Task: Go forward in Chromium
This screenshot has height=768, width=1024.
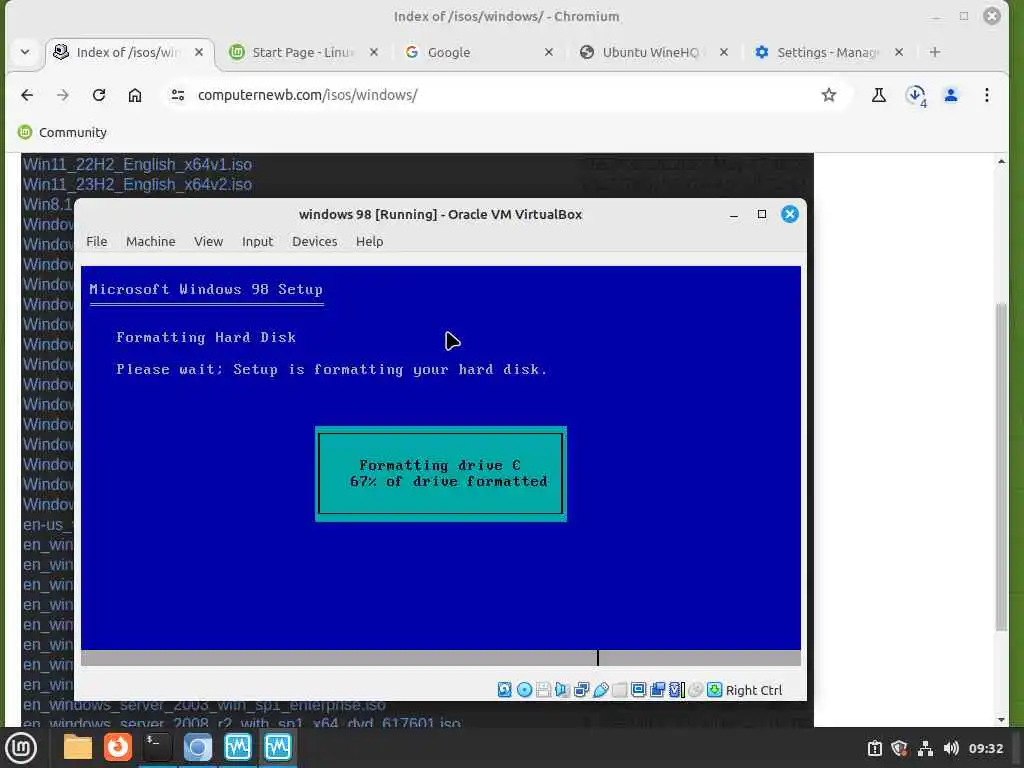Action: coord(63,95)
